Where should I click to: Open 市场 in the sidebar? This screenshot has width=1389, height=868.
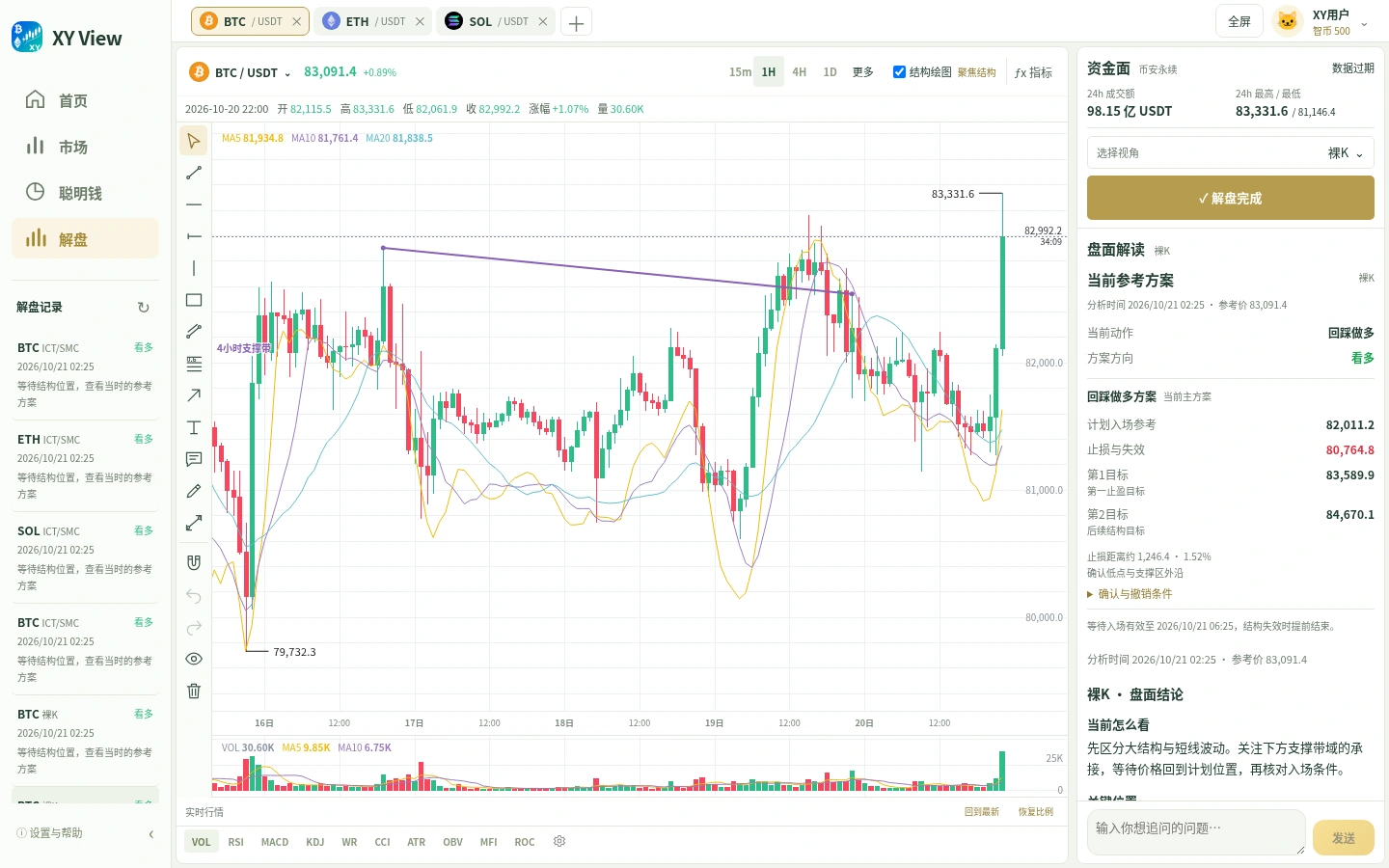click(x=85, y=147)
